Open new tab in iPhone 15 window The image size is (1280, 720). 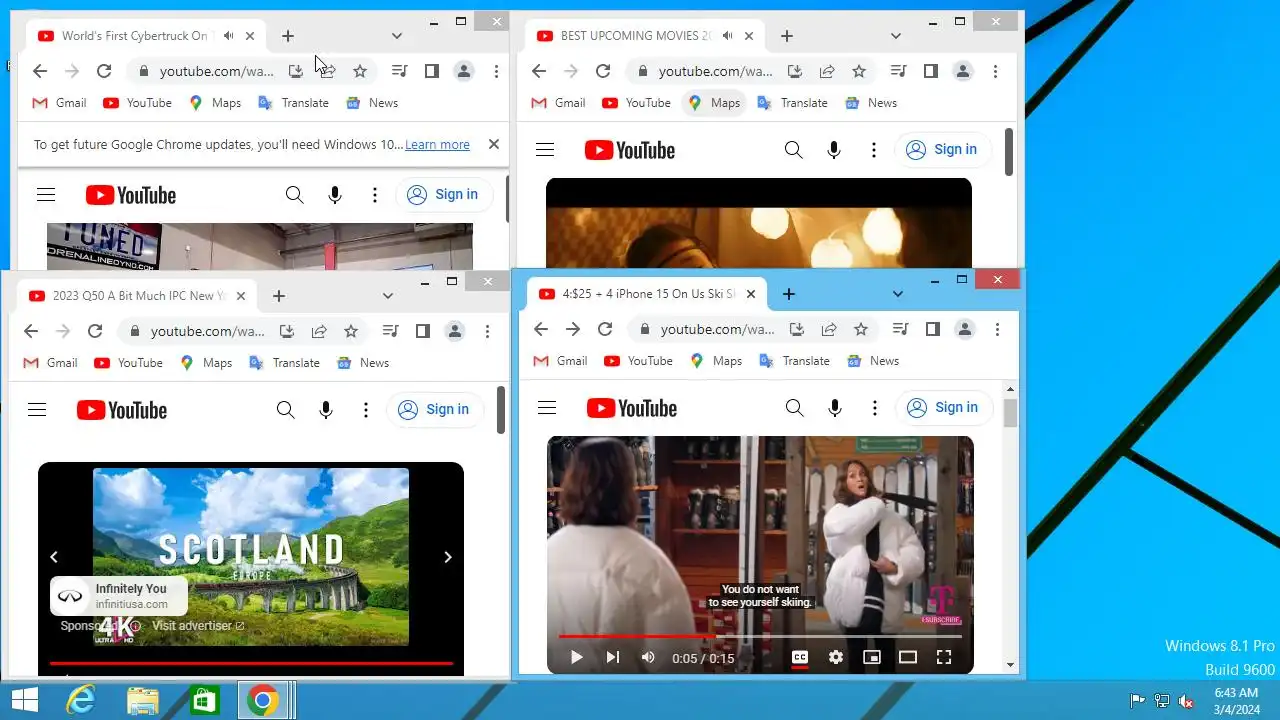[789, 294]
